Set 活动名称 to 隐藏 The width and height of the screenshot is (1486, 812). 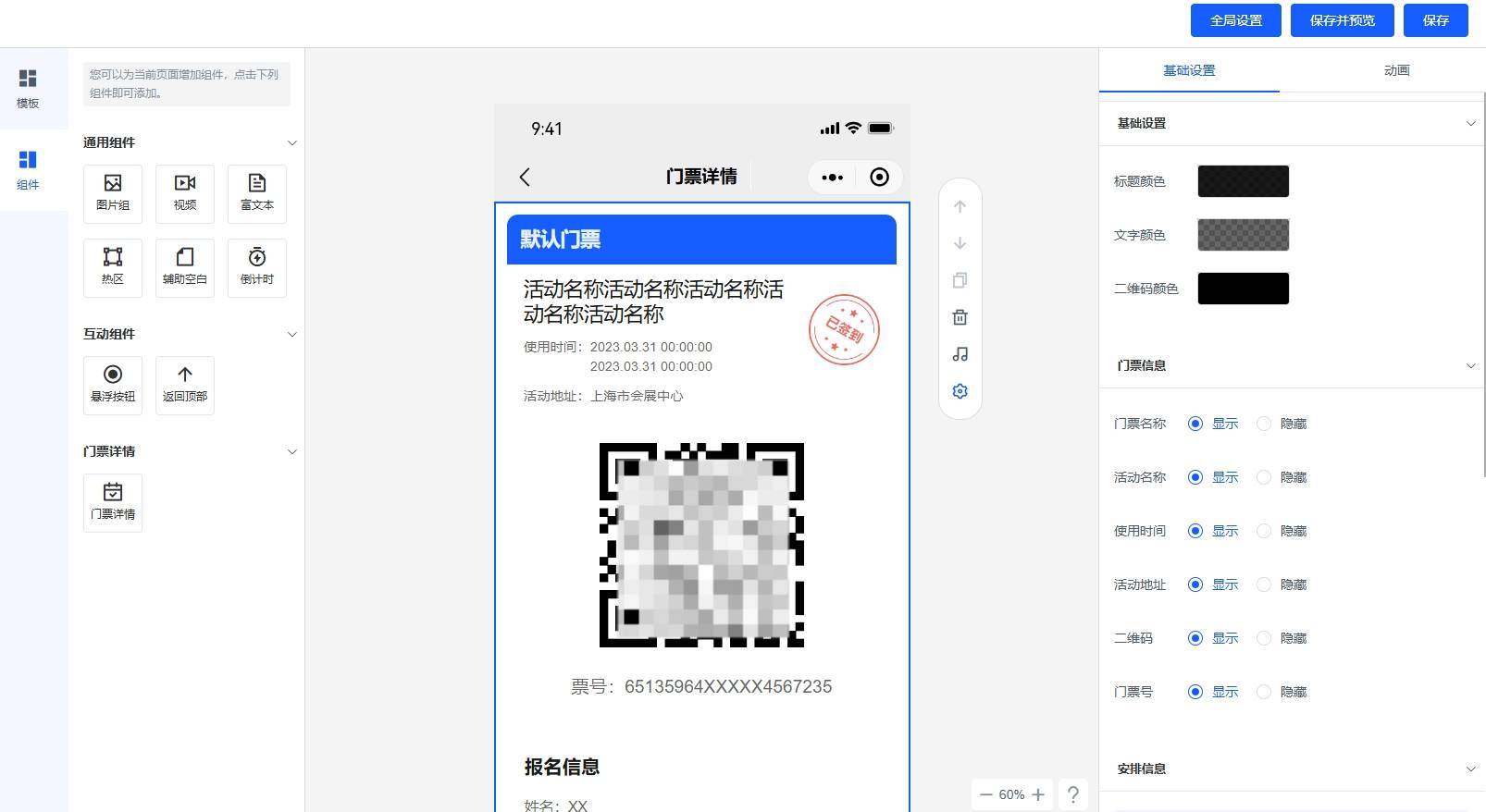[x=1282, y=477]
